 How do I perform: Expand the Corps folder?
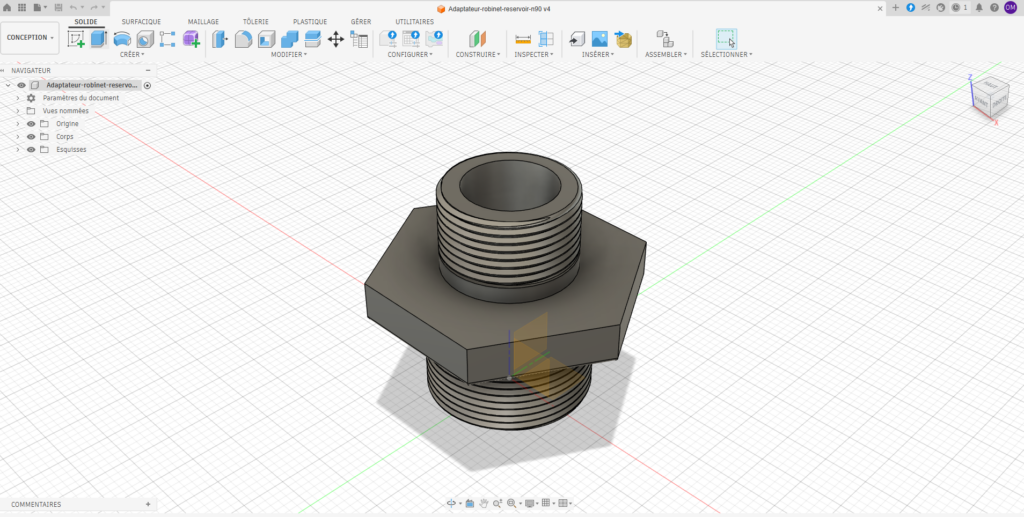coord(18,136)
